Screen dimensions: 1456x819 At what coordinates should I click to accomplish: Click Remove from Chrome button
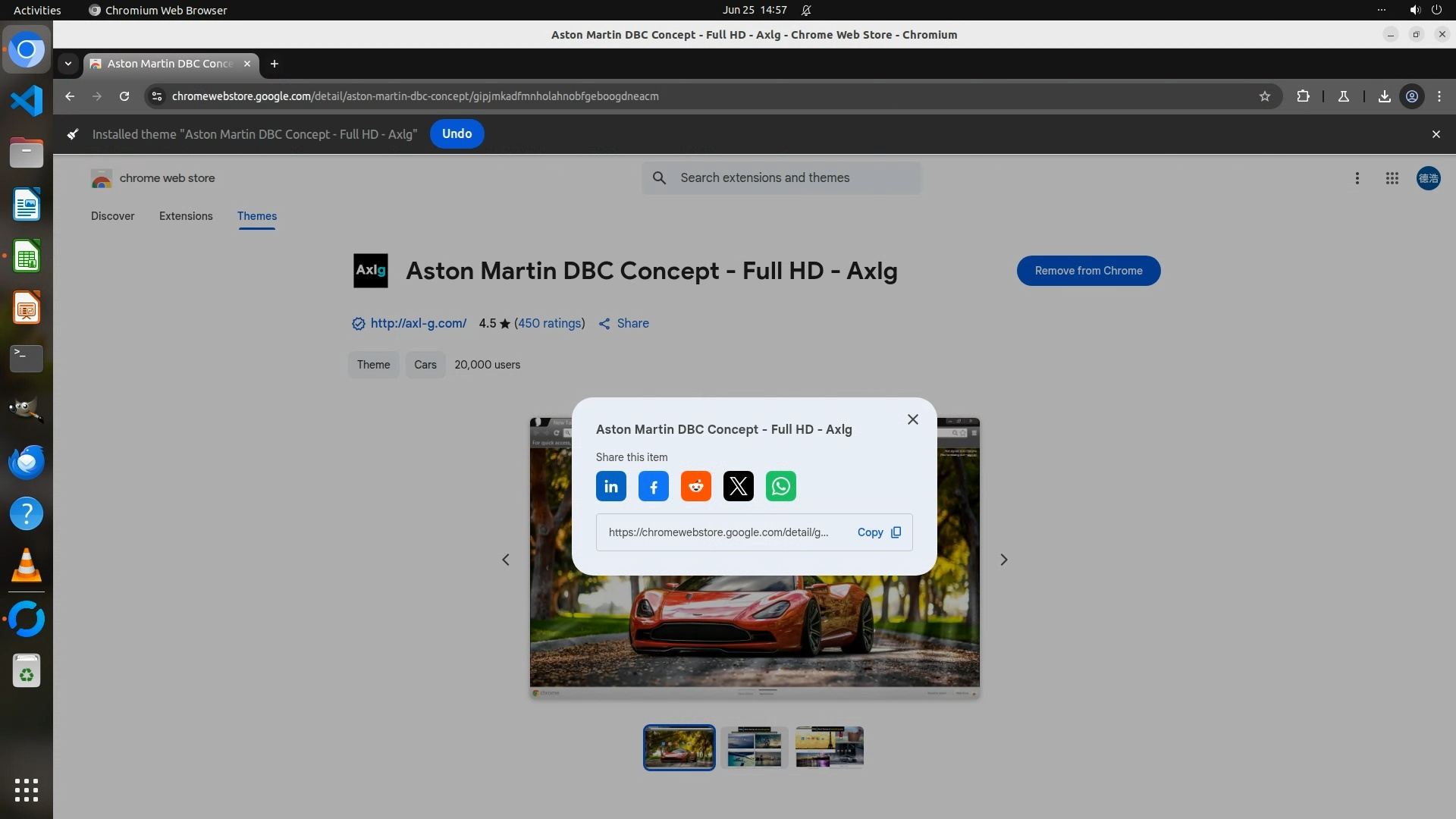(x=1087, y=271)
